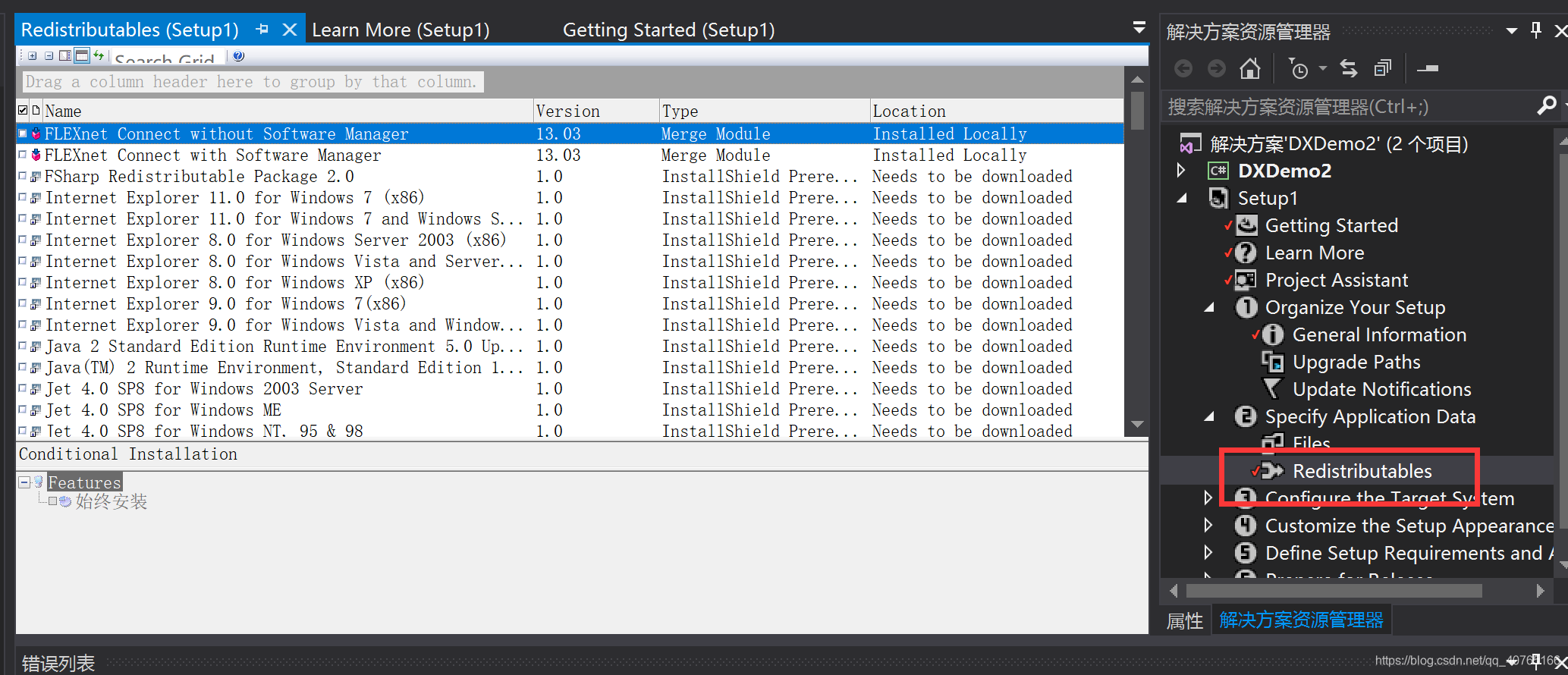
Task: Collapse the Setup1 project node
Action: click(1182, 198)
